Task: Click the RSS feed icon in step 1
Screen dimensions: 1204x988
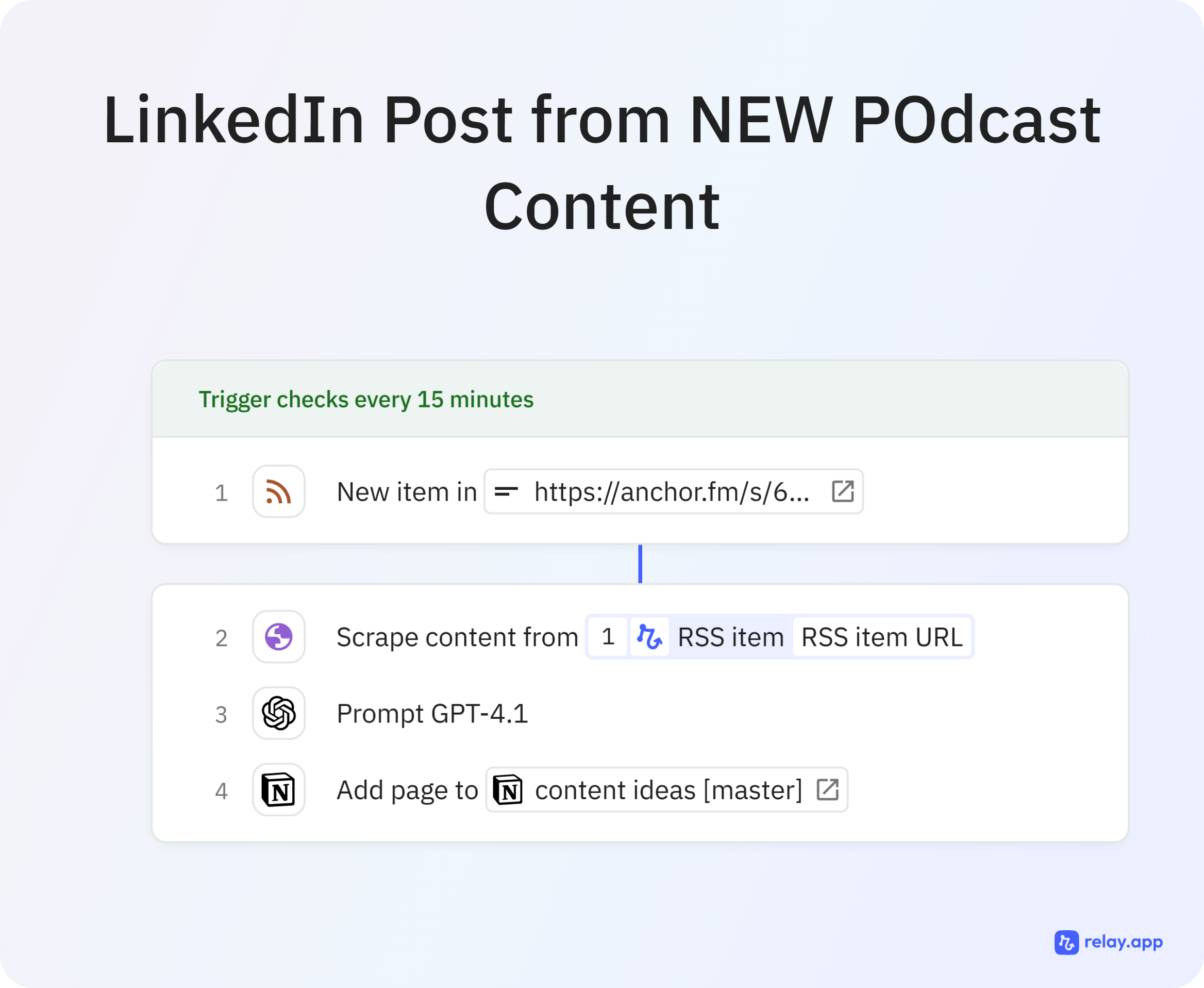Action: point(279,491)
